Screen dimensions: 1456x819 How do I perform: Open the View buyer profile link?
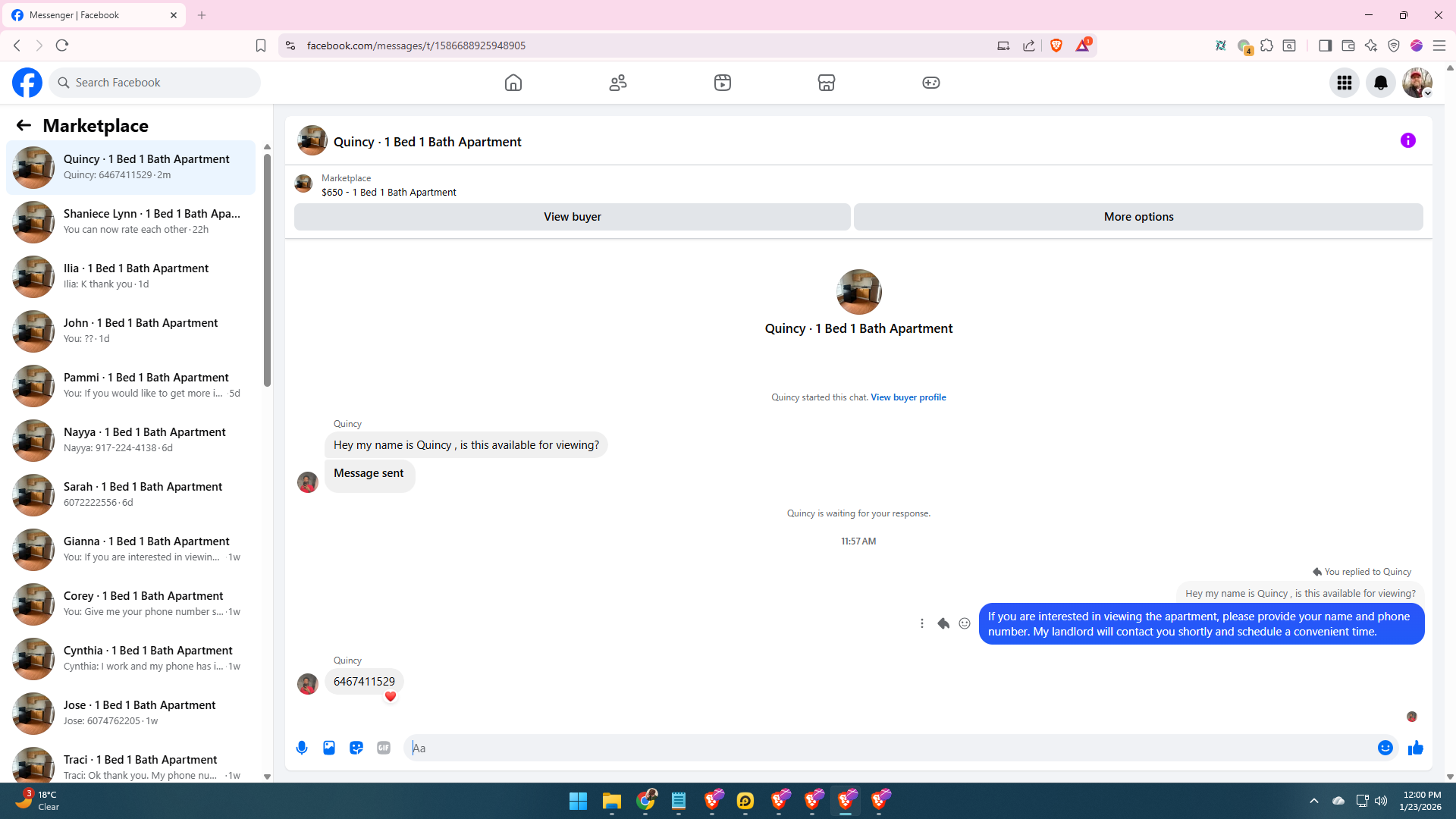coord(908,397)
